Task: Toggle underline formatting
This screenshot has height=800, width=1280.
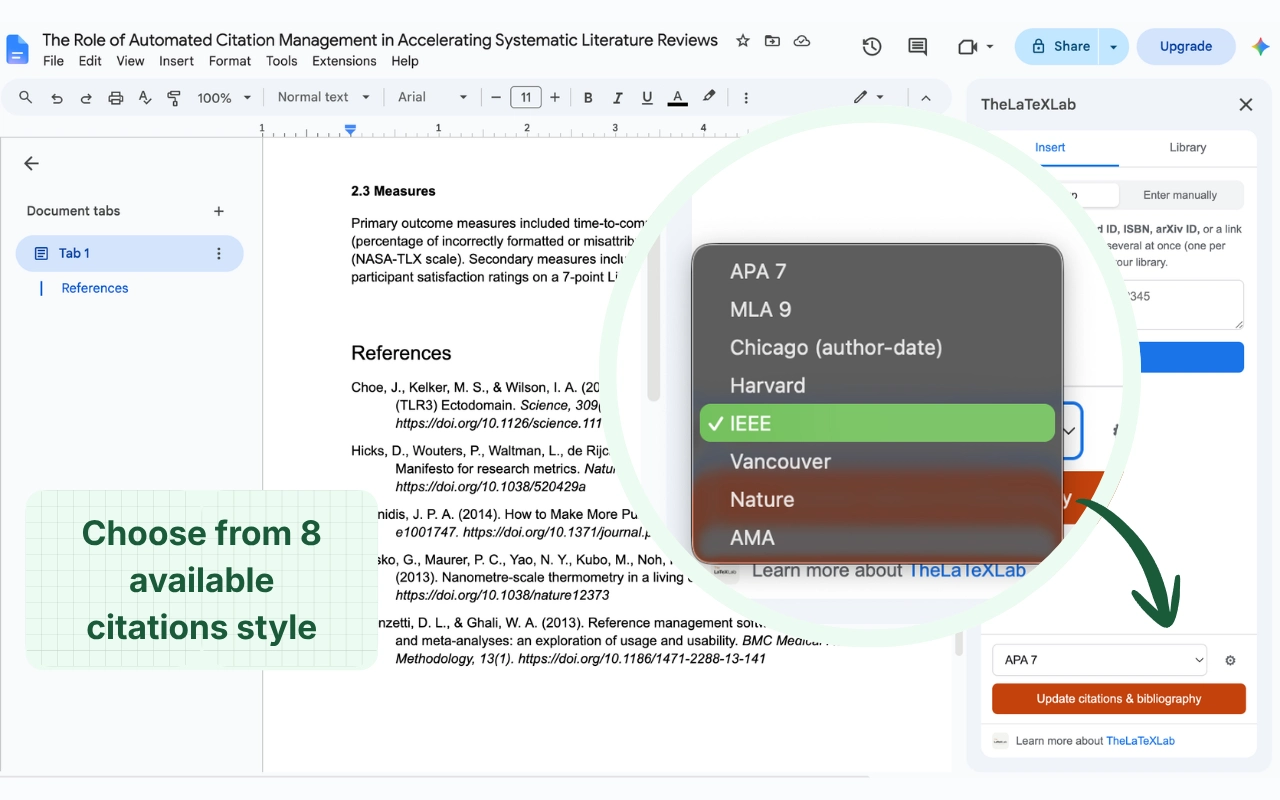Action: 647,97
